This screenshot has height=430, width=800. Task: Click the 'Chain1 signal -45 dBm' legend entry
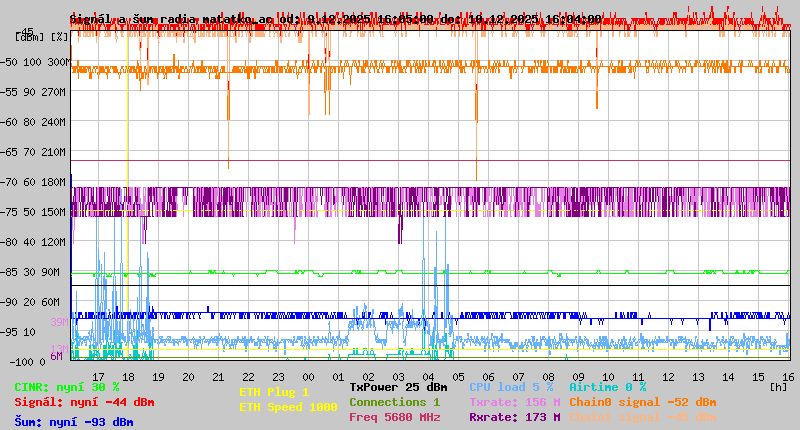point(643,417)
